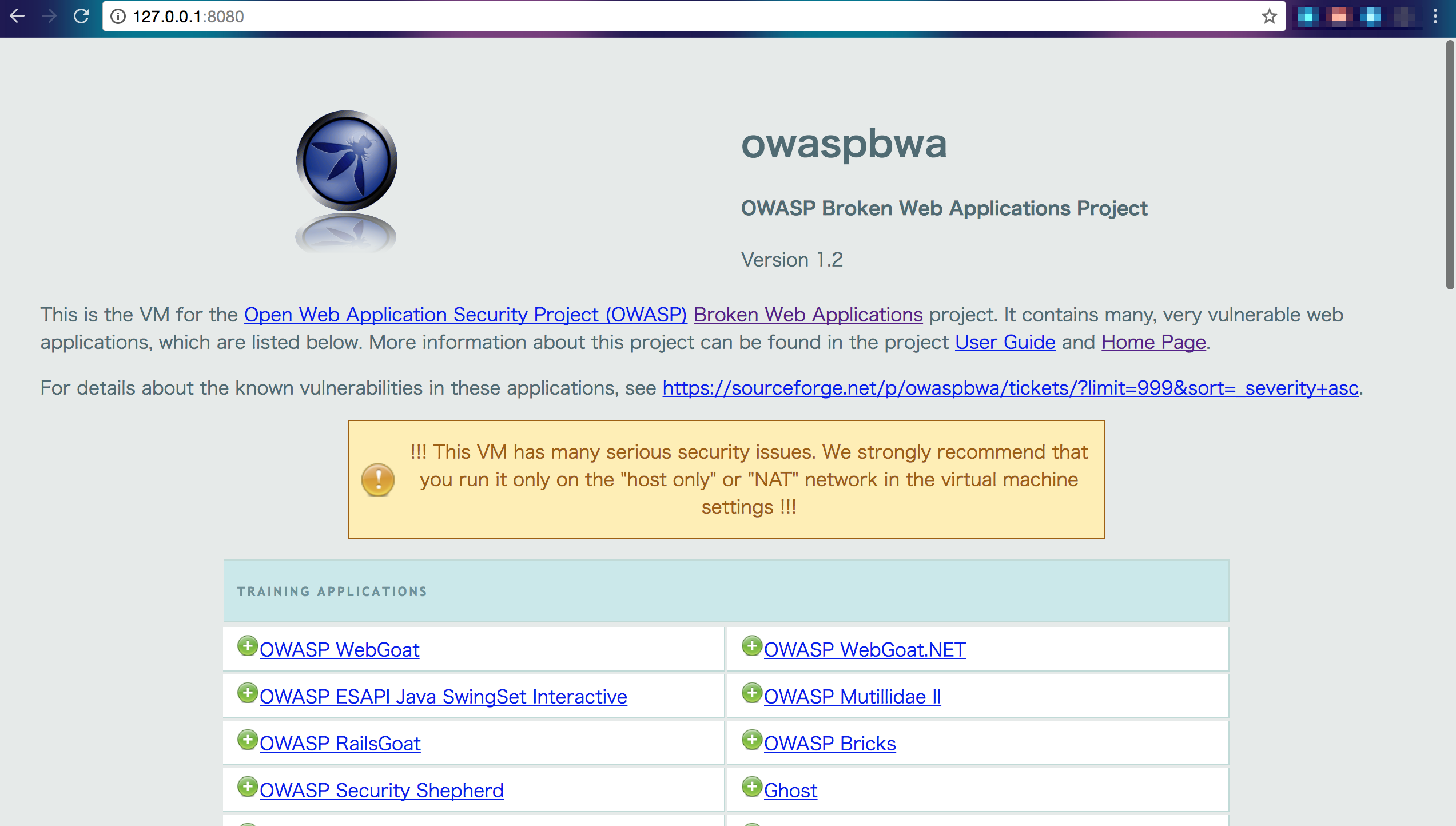
Task: Expand the OWASP Bricks entry
Action: click(830, 743)
